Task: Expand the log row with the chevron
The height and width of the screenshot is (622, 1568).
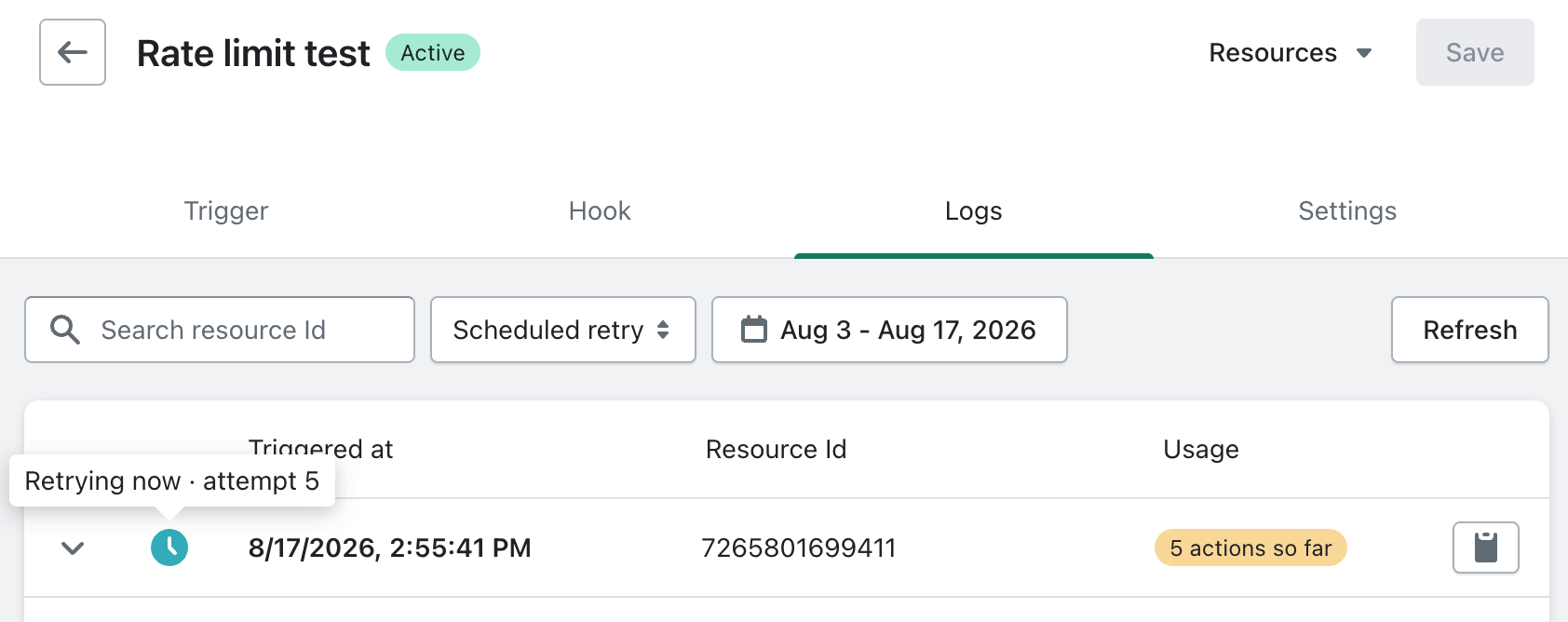Action: [x=73, y=548]
